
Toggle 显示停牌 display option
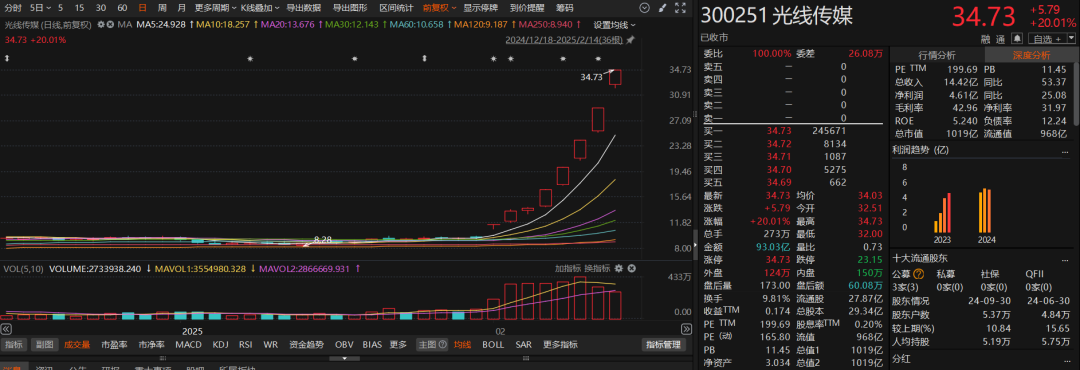point(480,8)
